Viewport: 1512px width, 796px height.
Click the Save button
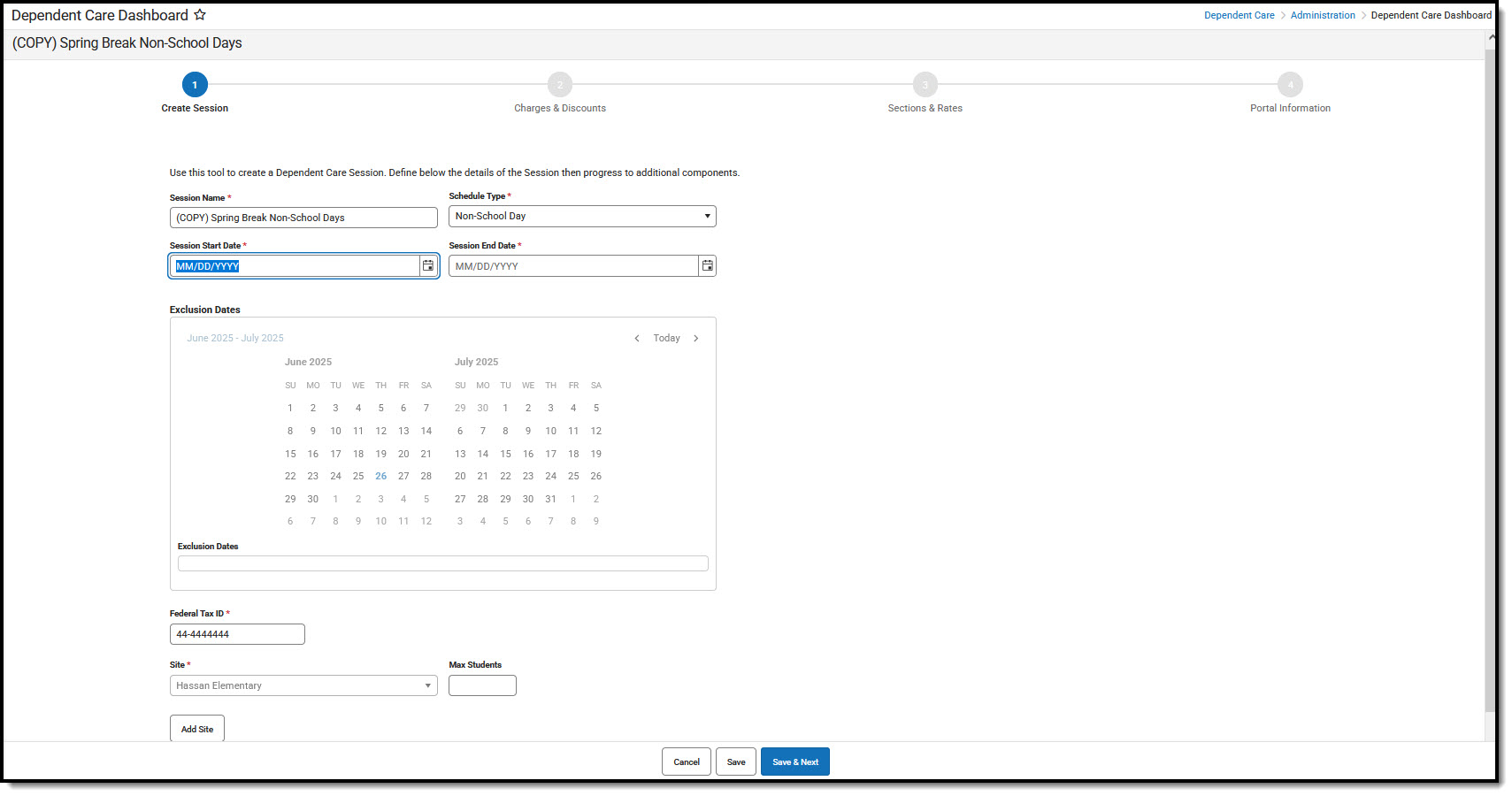pyautogui.click(x=736, y=762)
